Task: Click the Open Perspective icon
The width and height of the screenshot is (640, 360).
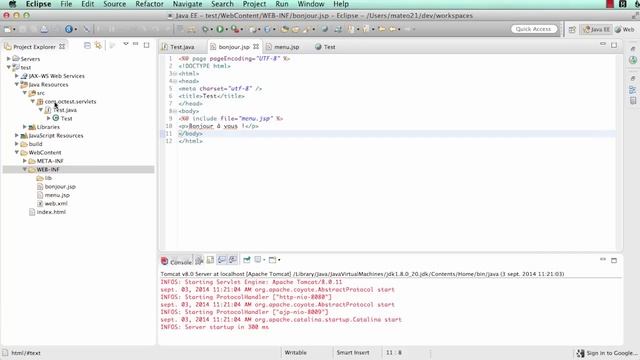Action: point(572,29)
